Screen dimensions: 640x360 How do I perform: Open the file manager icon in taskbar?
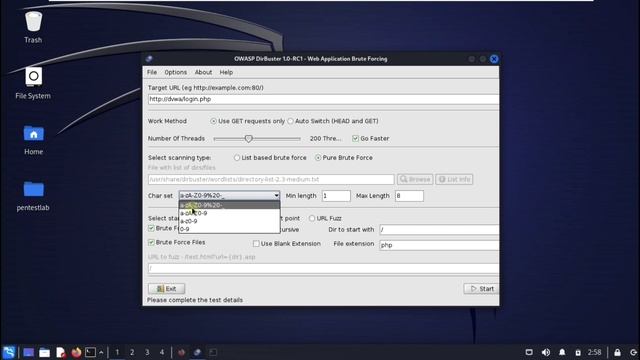pos(44,352)
